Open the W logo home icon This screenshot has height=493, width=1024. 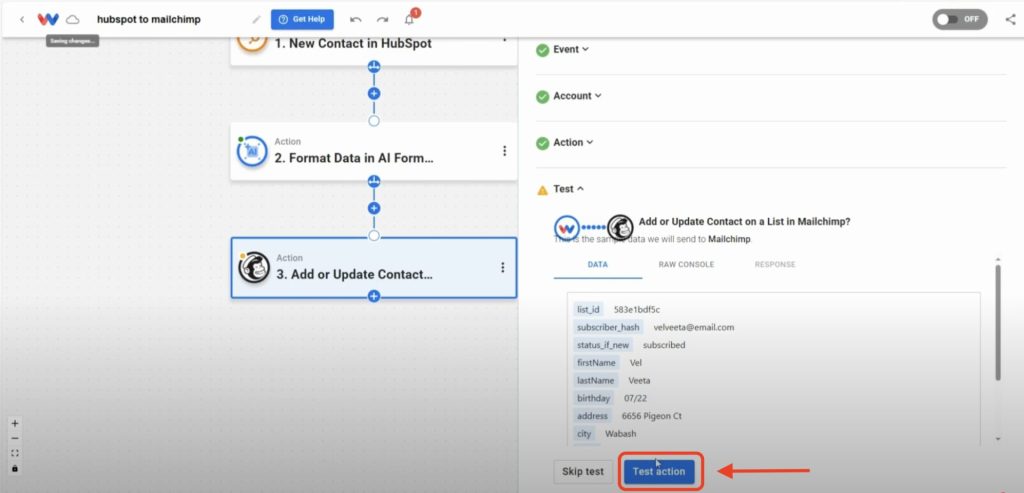point(48,20)
